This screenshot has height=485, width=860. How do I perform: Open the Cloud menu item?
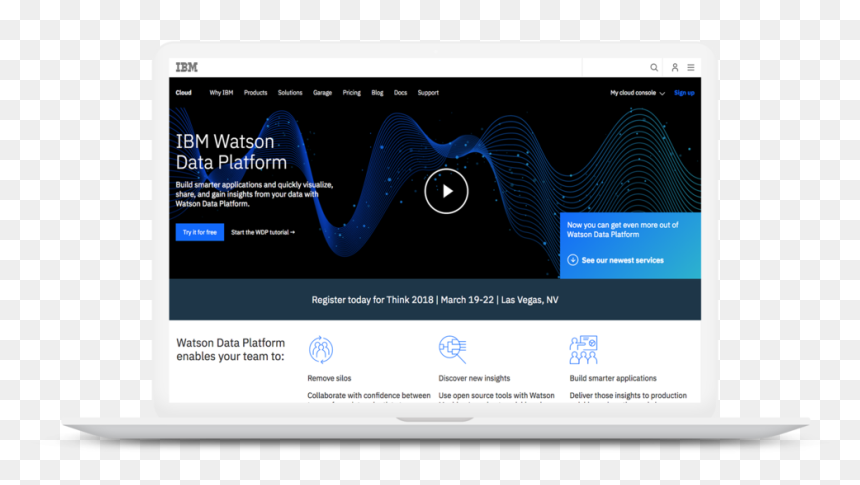[184, 93]
